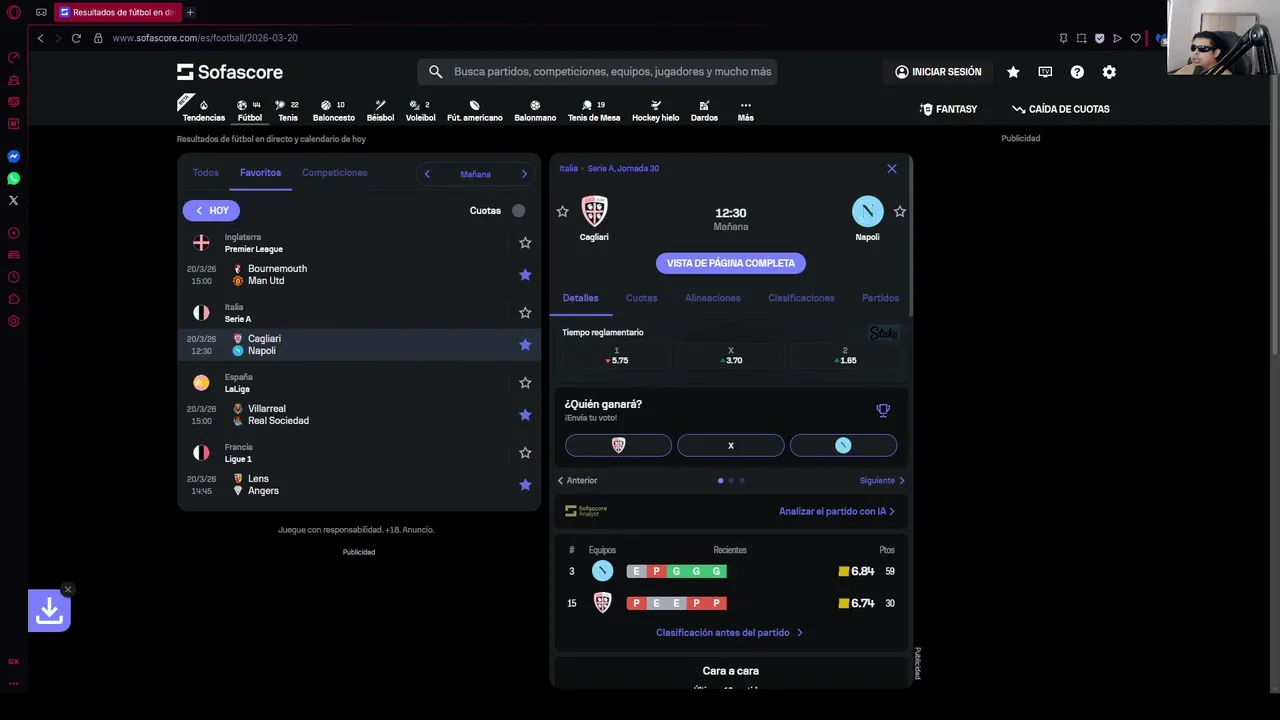Open favorites star in site header
Viewport: 1280px width, 720px height.
click(x=1013, y=72)
